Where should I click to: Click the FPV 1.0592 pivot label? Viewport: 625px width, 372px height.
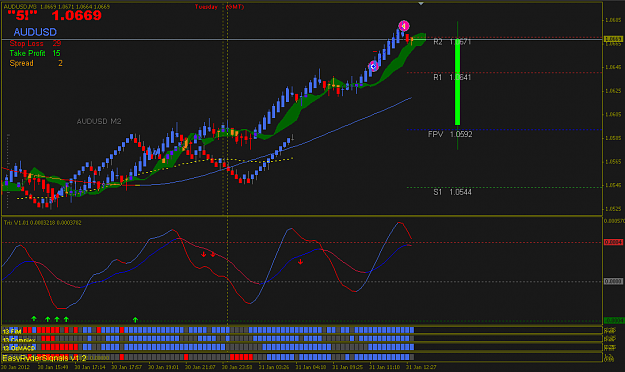coord(450,134)
